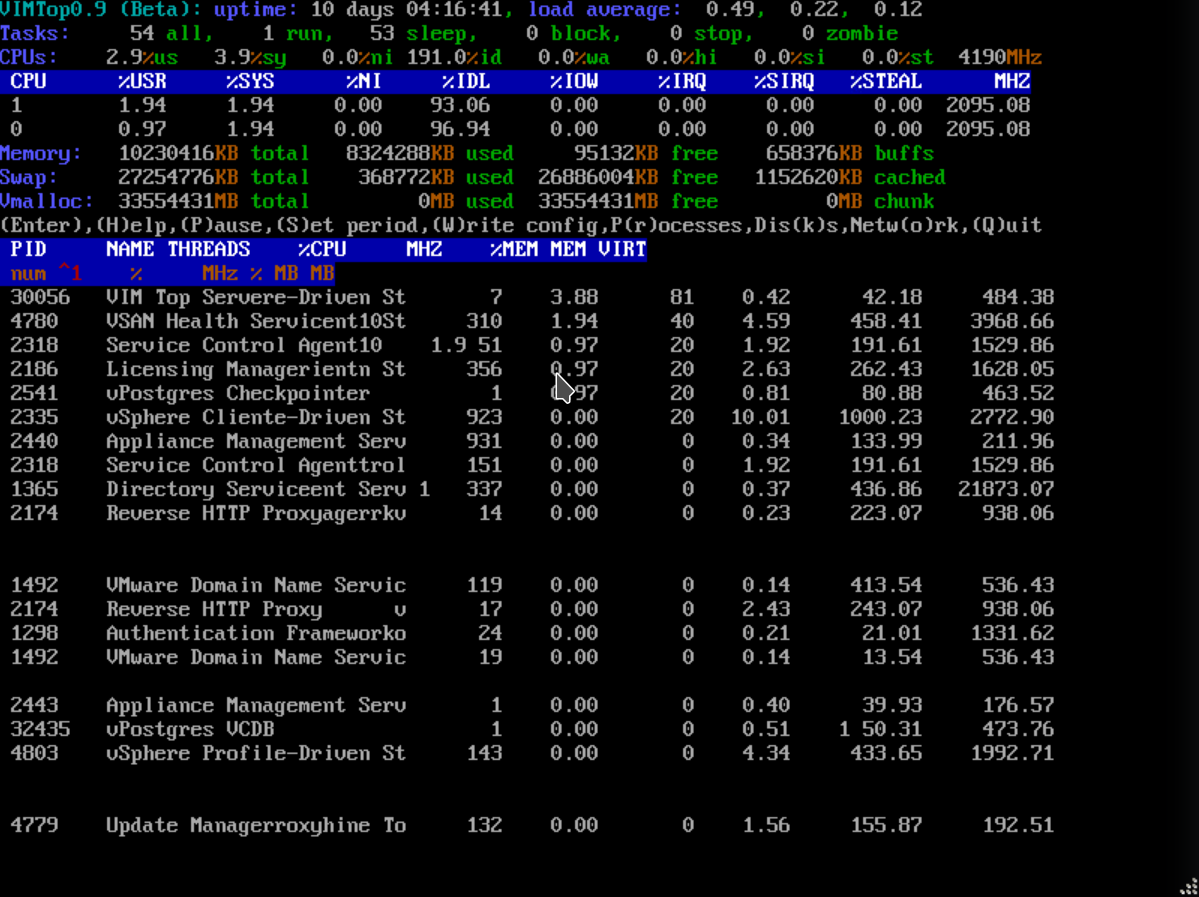Select the Directory Service process row
Screen dimensions: 1199x897
(x=532, y=489)
